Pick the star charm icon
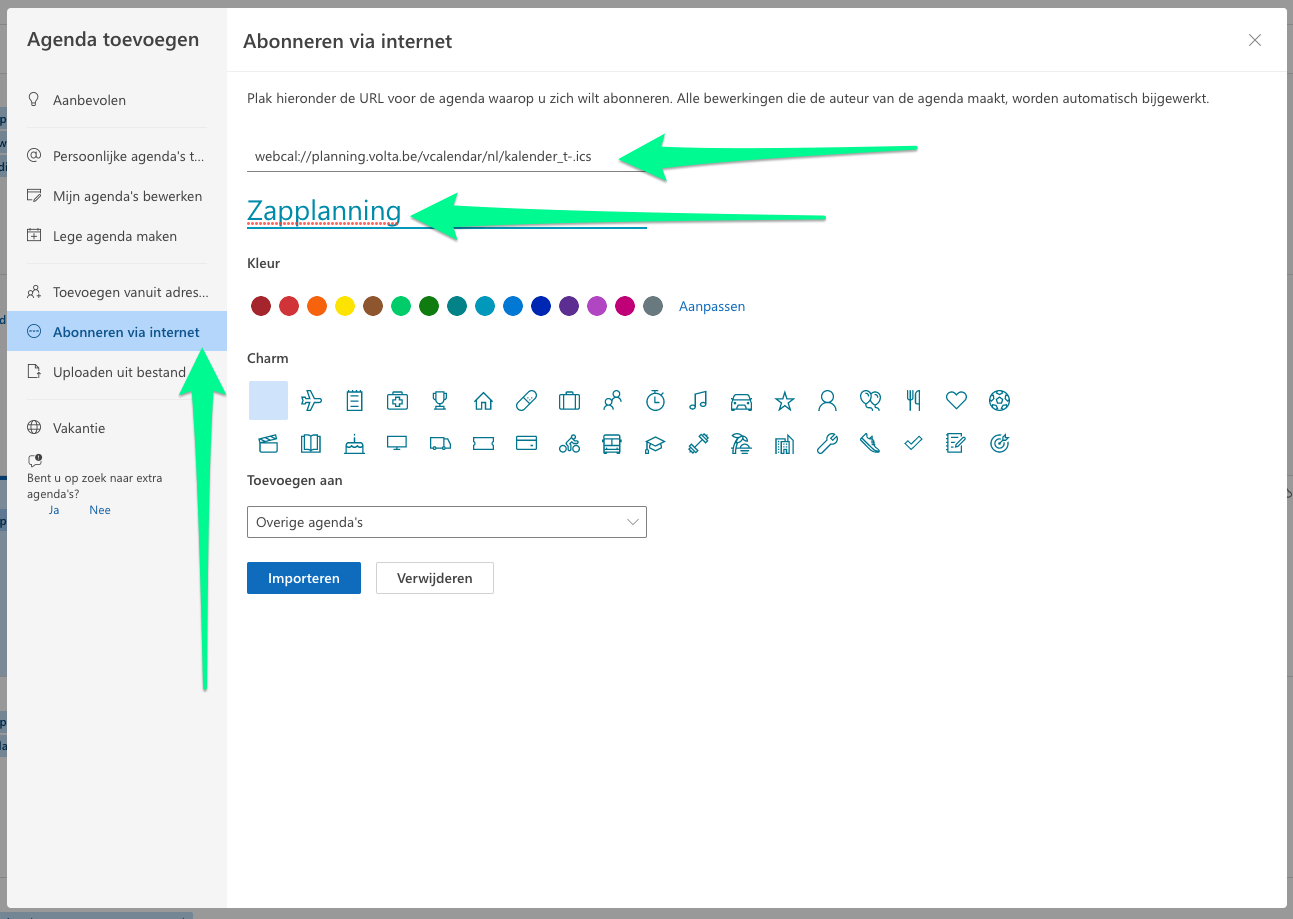Screen dimensions: 1293x919 [x=785, y=401]
